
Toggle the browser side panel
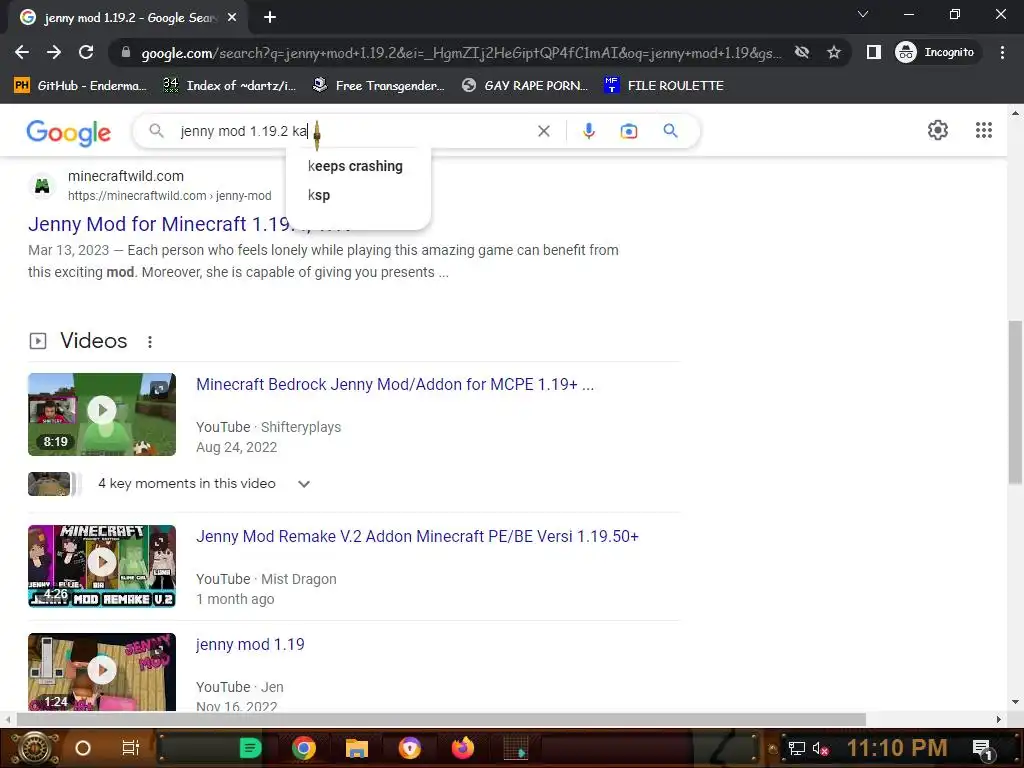click(x=873, y=52)
